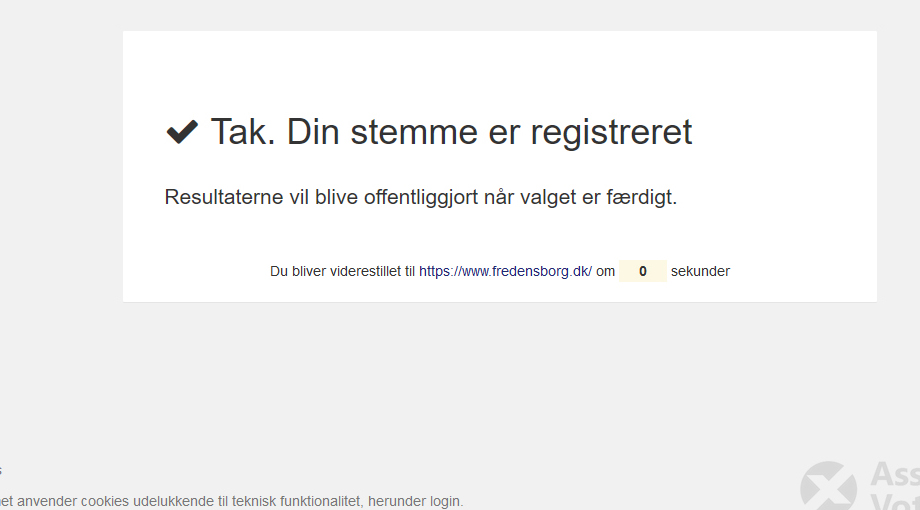
Task: Click the countdown box showing 0
Action: (642, 271)
